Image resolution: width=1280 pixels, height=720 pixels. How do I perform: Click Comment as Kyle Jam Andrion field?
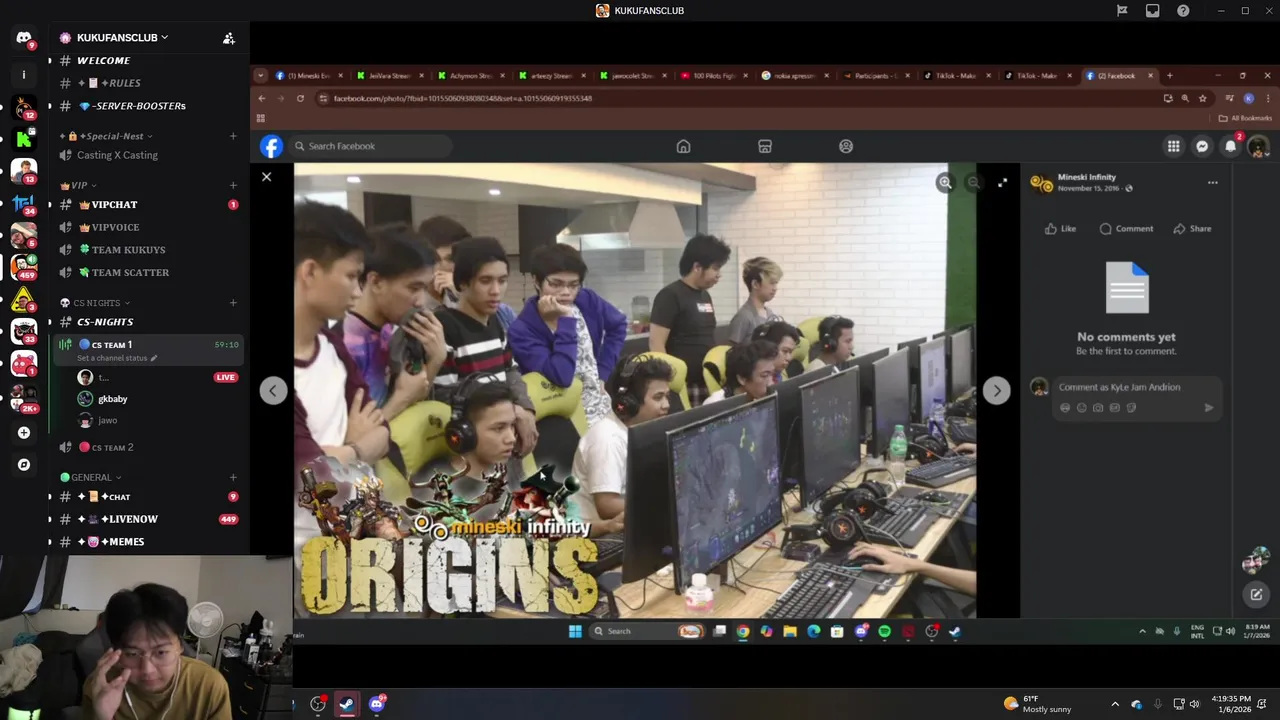[x=1136, y=387]
